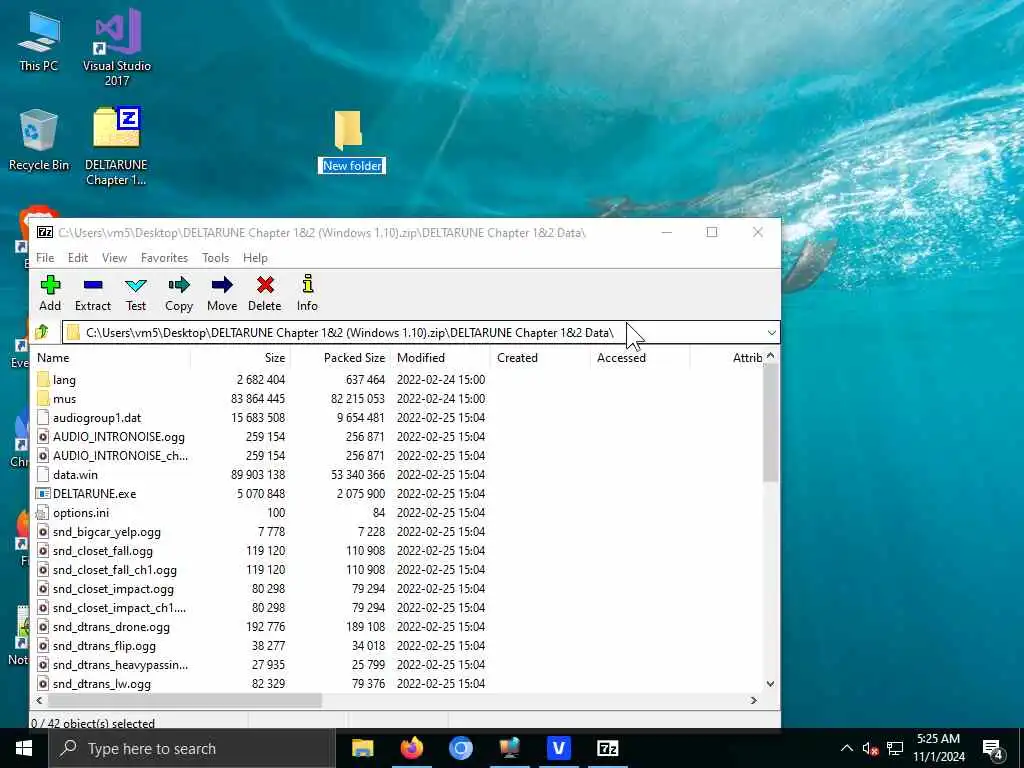Switch to 7-Zip taskbar icon
This screenshot has width=1024, height=768.
click(x=607, y=748)
